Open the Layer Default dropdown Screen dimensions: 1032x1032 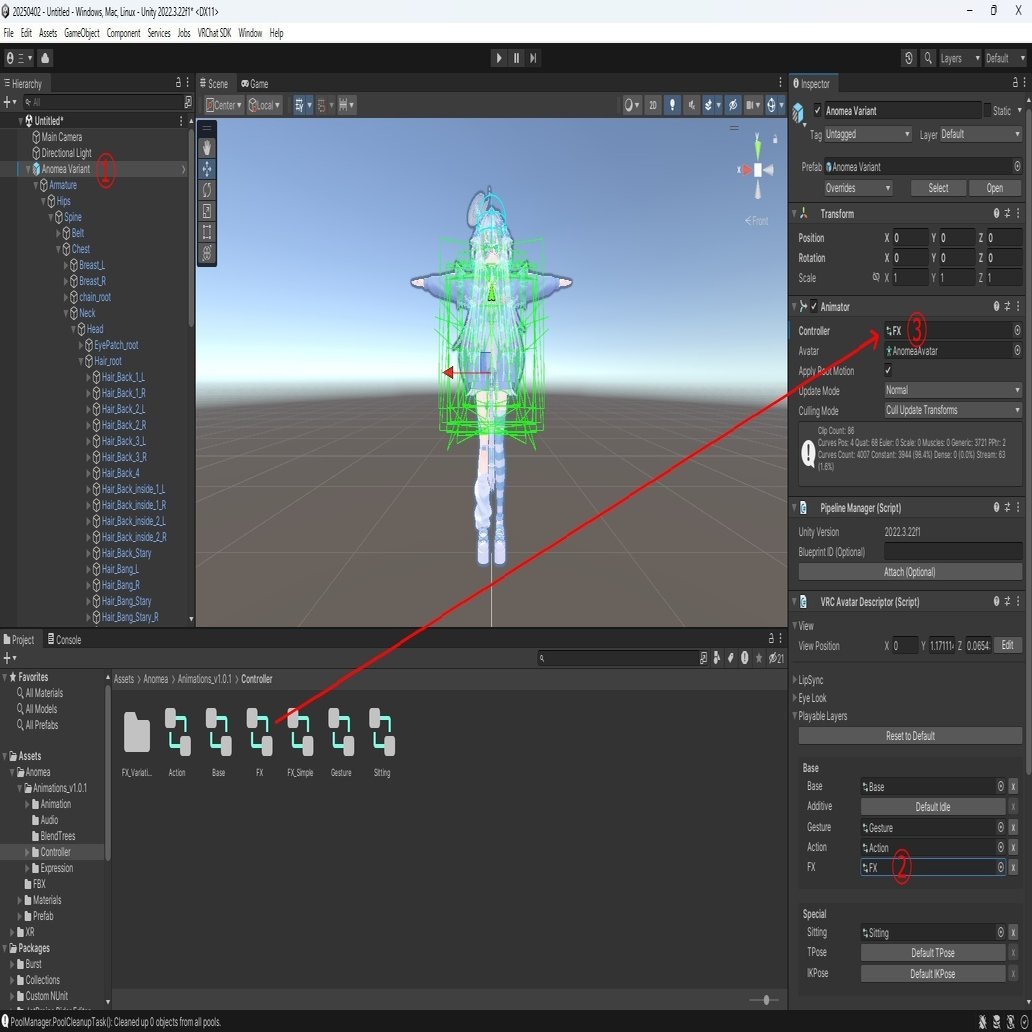(980, 134)
